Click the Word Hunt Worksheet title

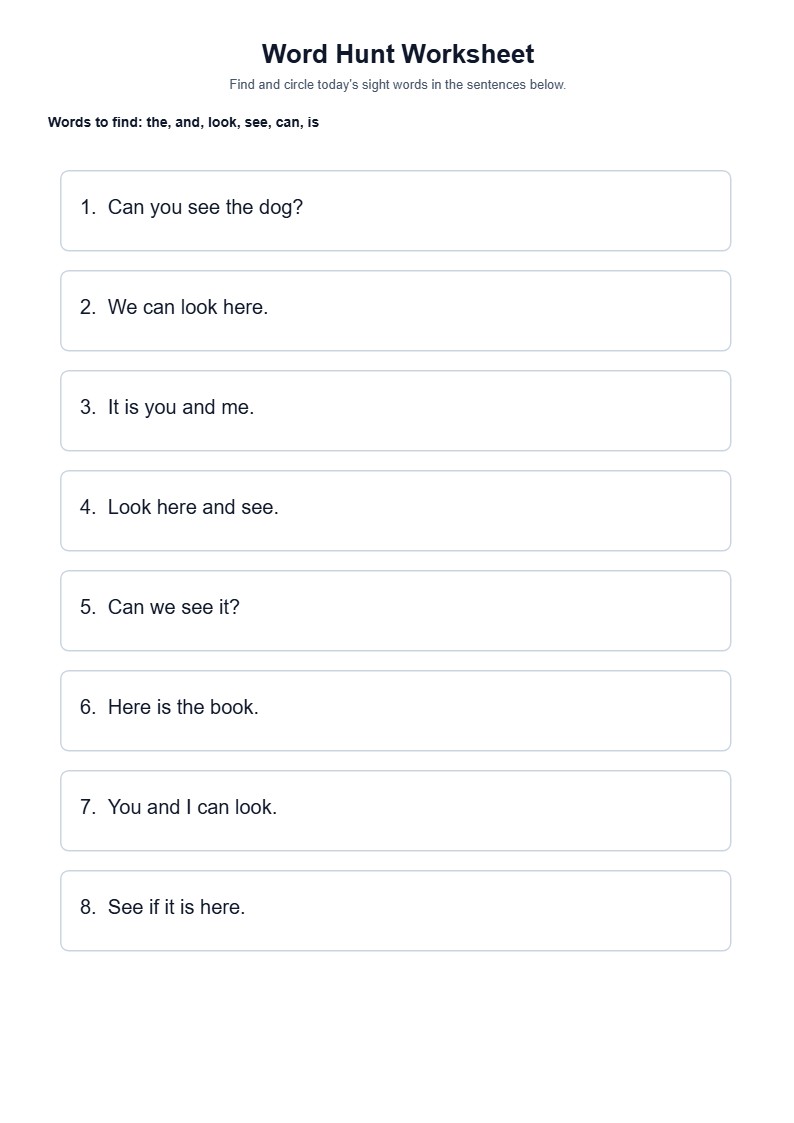pyautogui.click(x=397, y=54)
